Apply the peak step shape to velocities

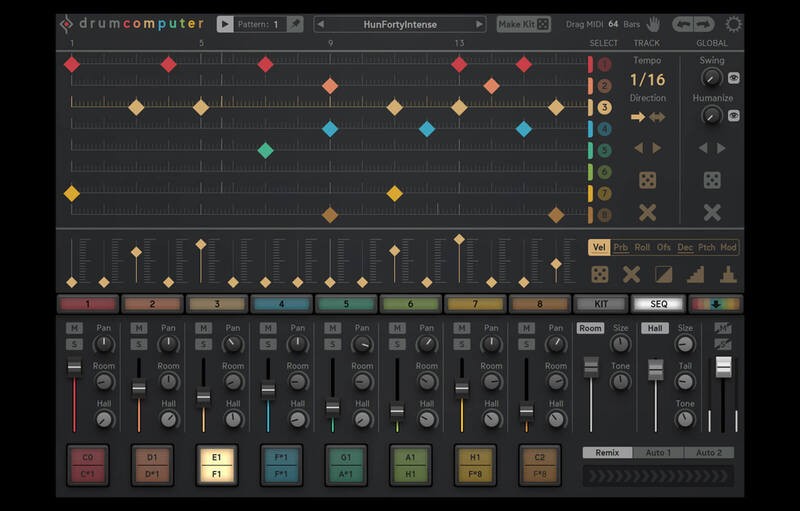(x=728, y=274)
